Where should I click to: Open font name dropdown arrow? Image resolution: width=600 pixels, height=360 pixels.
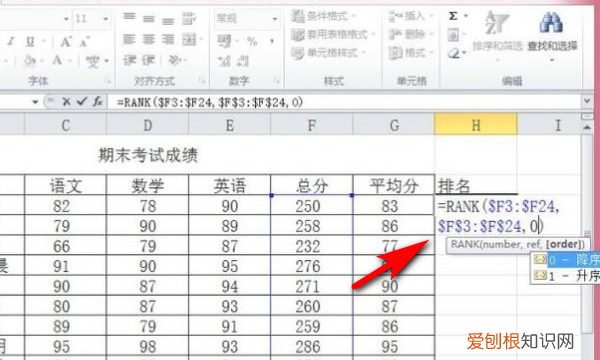(x=66, y=19)
